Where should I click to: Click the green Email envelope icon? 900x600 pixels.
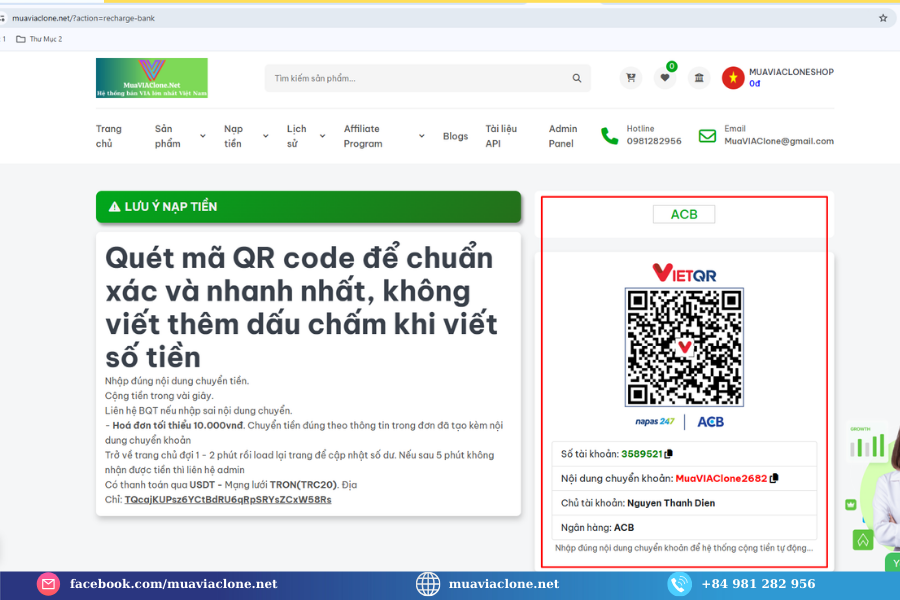click(707, 136)
